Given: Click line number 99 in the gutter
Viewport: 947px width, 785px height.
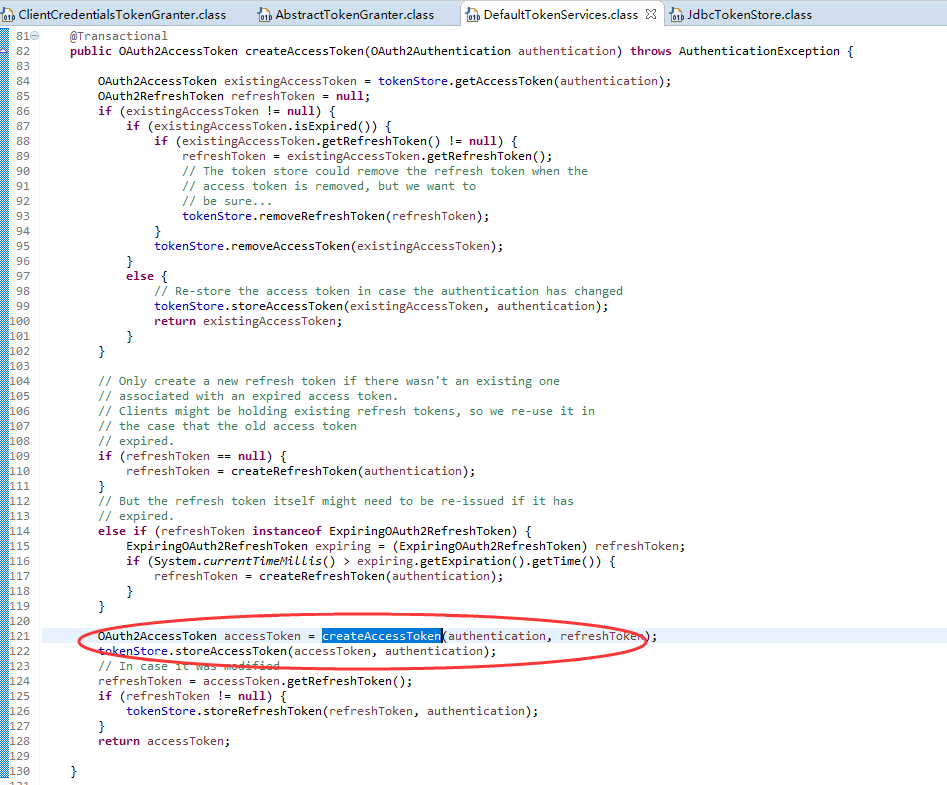Looking at the screenshot, I should click(x=23, y=306).
